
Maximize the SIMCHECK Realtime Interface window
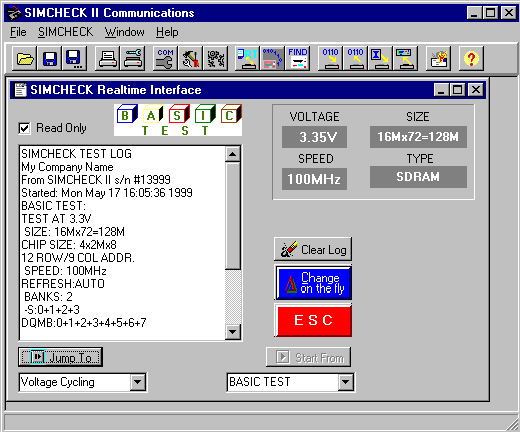pos(457,90)
